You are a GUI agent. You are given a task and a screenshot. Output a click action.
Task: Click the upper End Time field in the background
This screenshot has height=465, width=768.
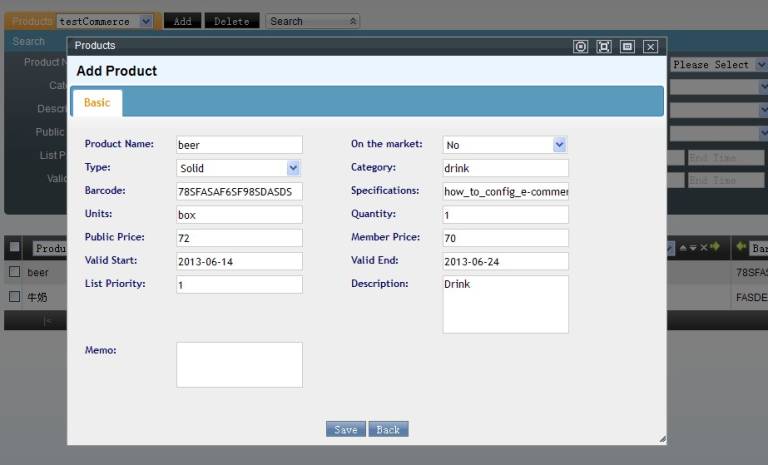[x=726, y=158]
